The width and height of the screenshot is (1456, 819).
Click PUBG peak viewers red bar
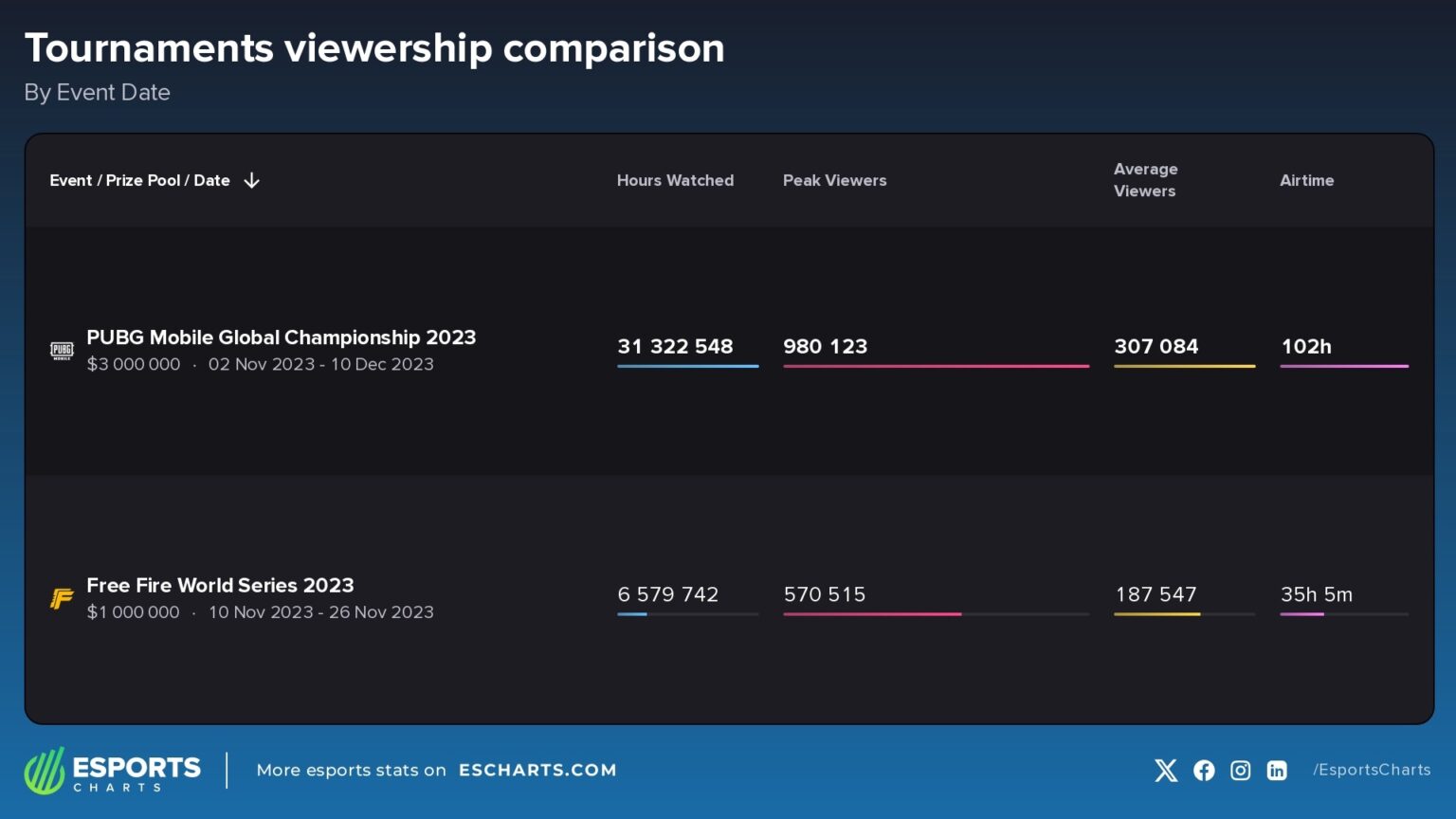(x=937, y=366)
